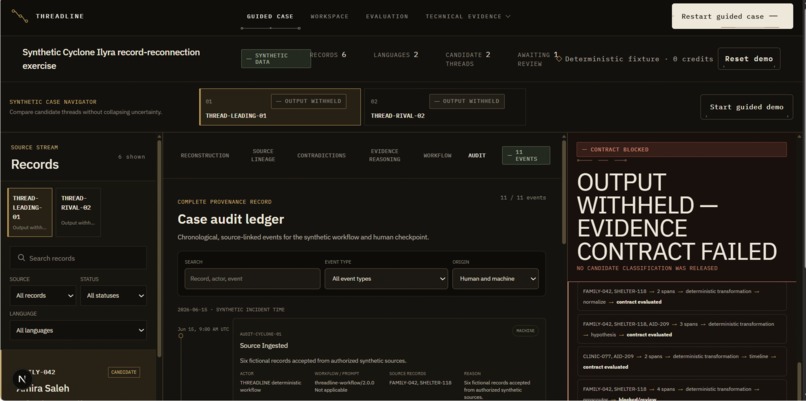
Task: Click the Candidate tag on FAMILY-042 record
Action: pyautogui.click(x=124, y=372)
